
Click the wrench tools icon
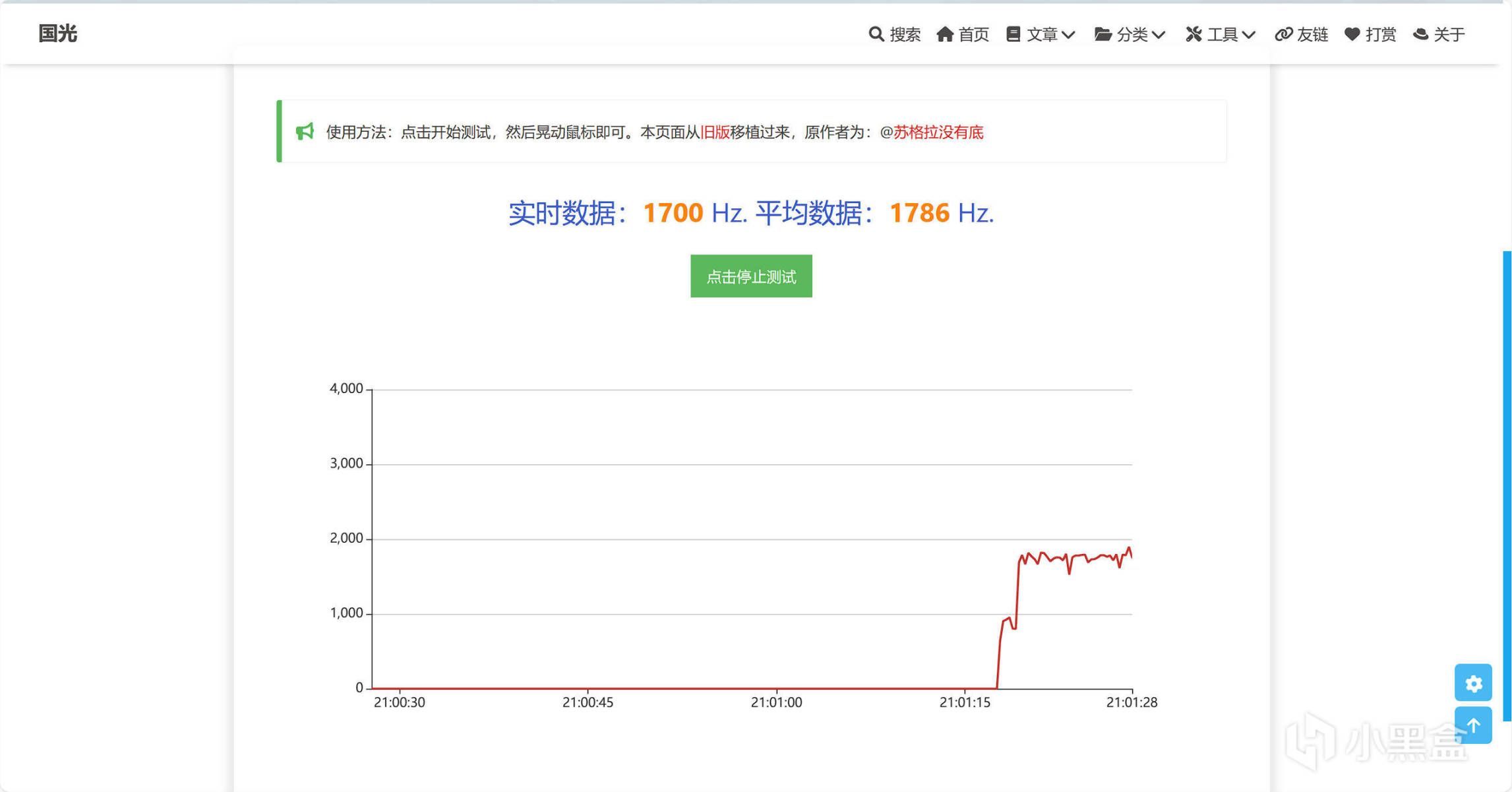1193,34
